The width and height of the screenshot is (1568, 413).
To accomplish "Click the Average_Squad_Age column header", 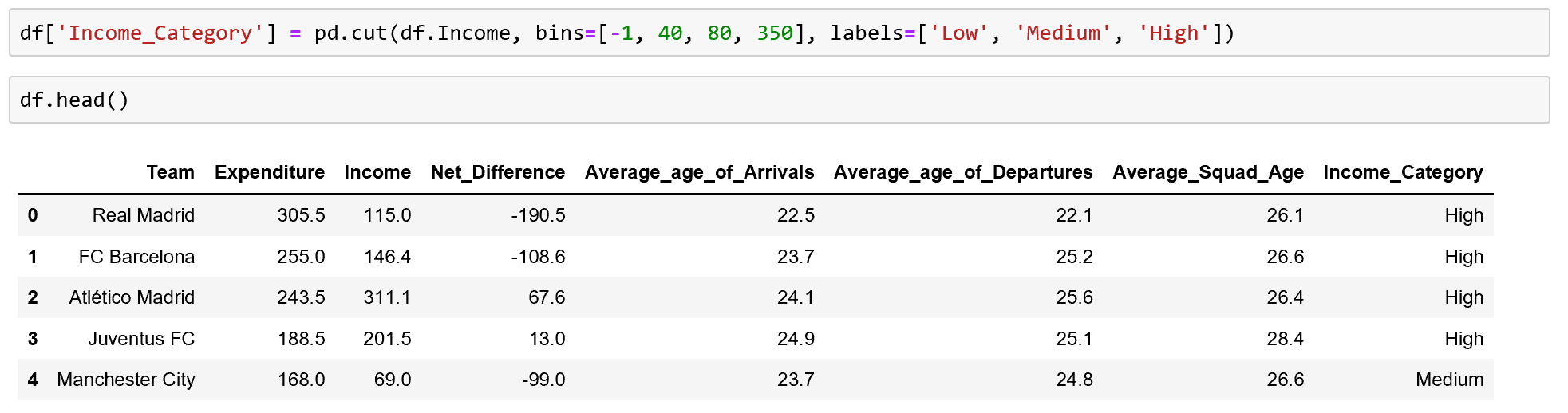I will (1208, 172).
